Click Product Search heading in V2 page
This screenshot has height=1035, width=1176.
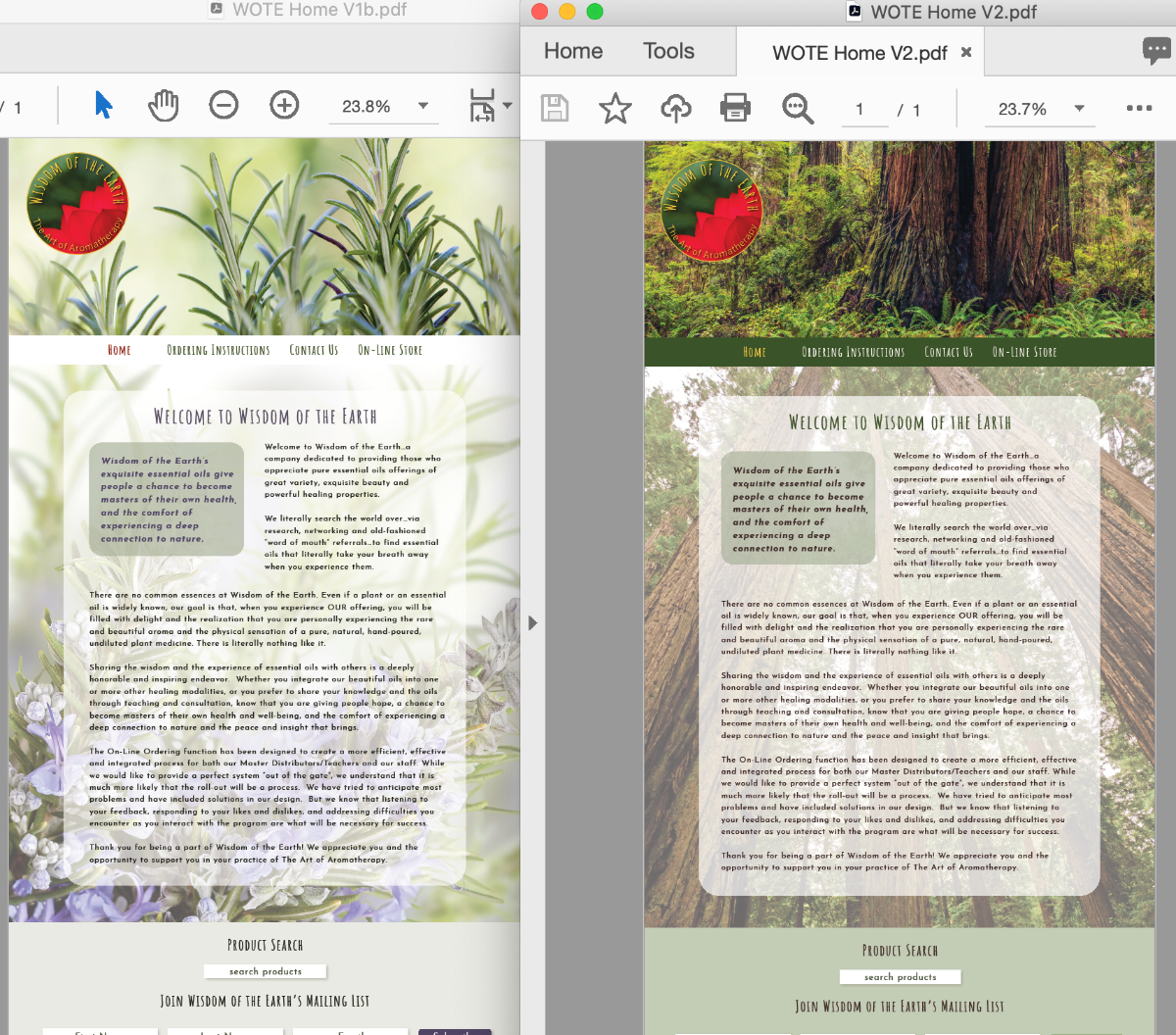pos(900,951)
